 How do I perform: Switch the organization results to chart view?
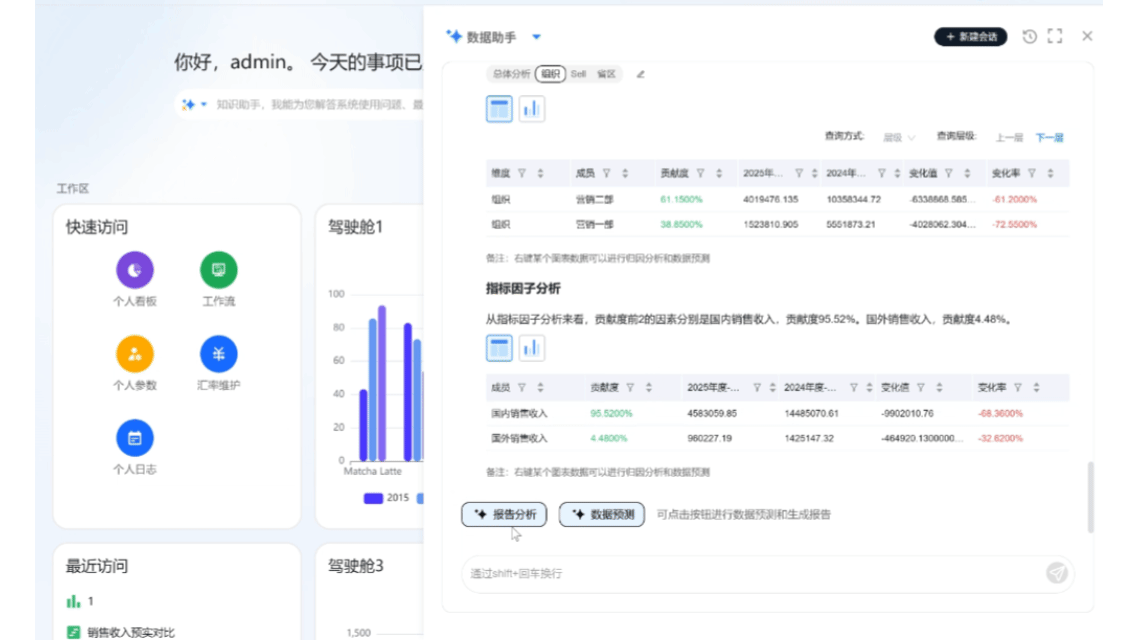(x=532, y=109)
